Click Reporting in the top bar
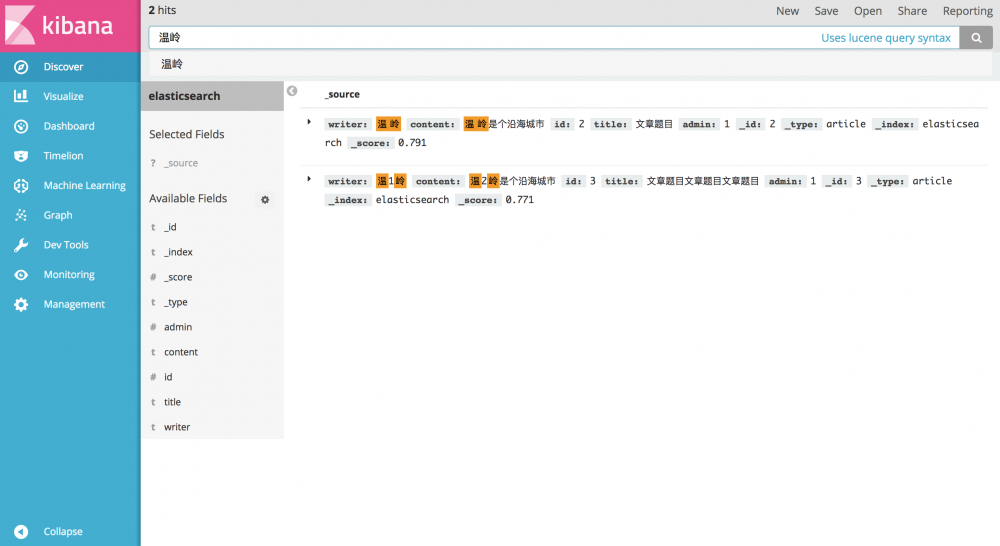The width and height of the screenshot is (1000, 546). [x=967, y=11]
